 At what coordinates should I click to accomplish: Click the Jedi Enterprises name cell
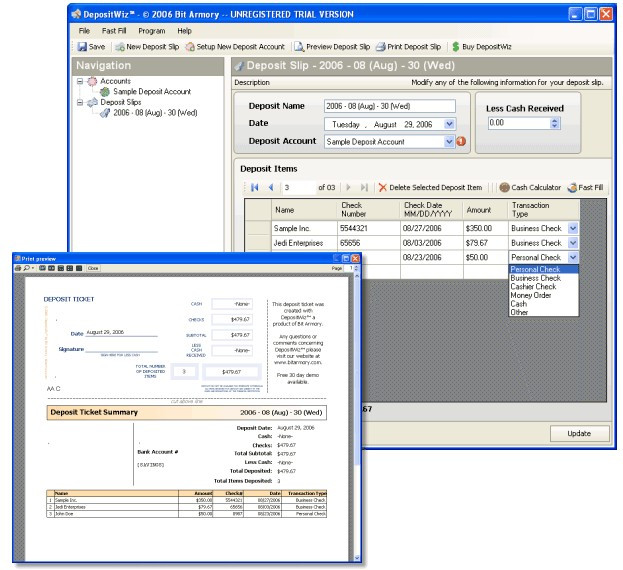[x=304, y=243]
